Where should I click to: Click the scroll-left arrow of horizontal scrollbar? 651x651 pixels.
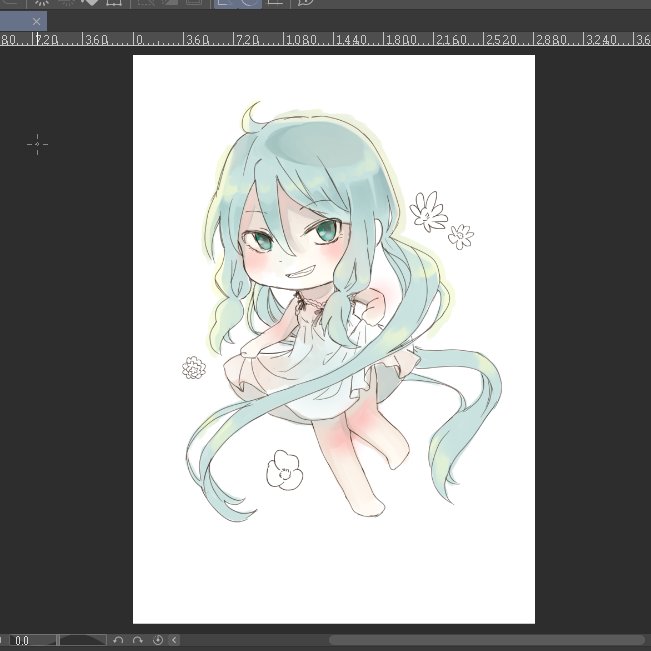point(174,640)
